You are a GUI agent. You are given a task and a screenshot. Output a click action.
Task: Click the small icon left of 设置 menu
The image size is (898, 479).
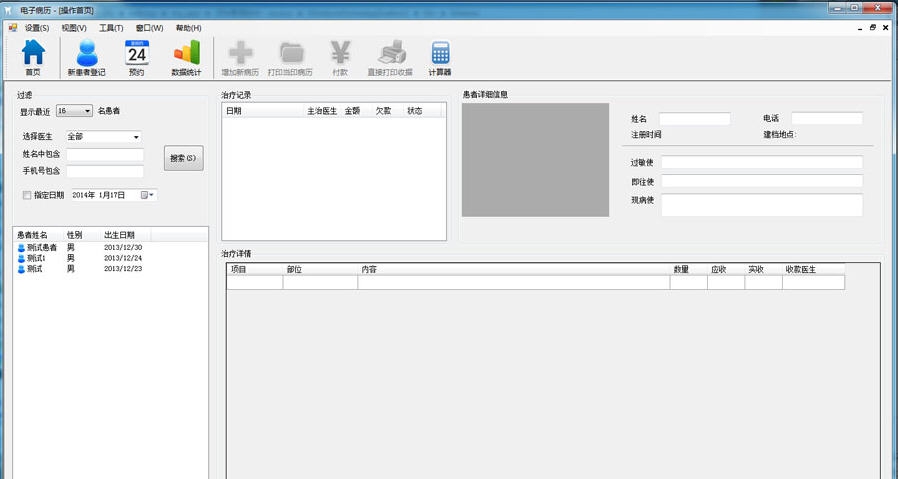(x=13, y=28)
